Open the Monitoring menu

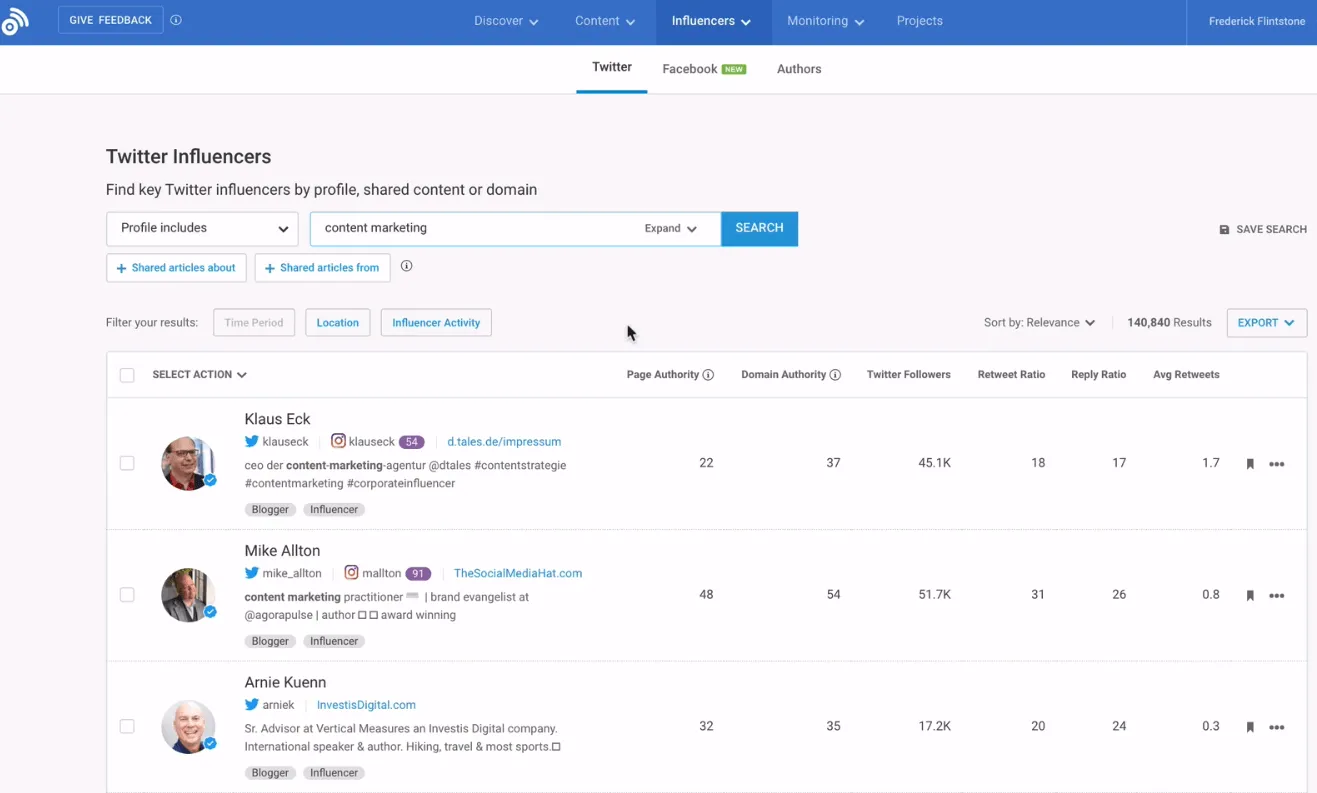point(825,21)
